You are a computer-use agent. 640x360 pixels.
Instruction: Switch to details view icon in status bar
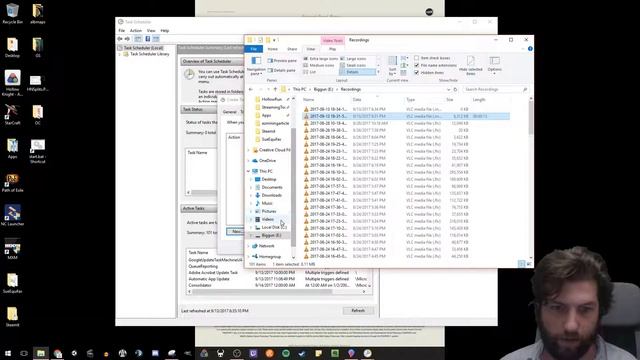pos(521,264)
